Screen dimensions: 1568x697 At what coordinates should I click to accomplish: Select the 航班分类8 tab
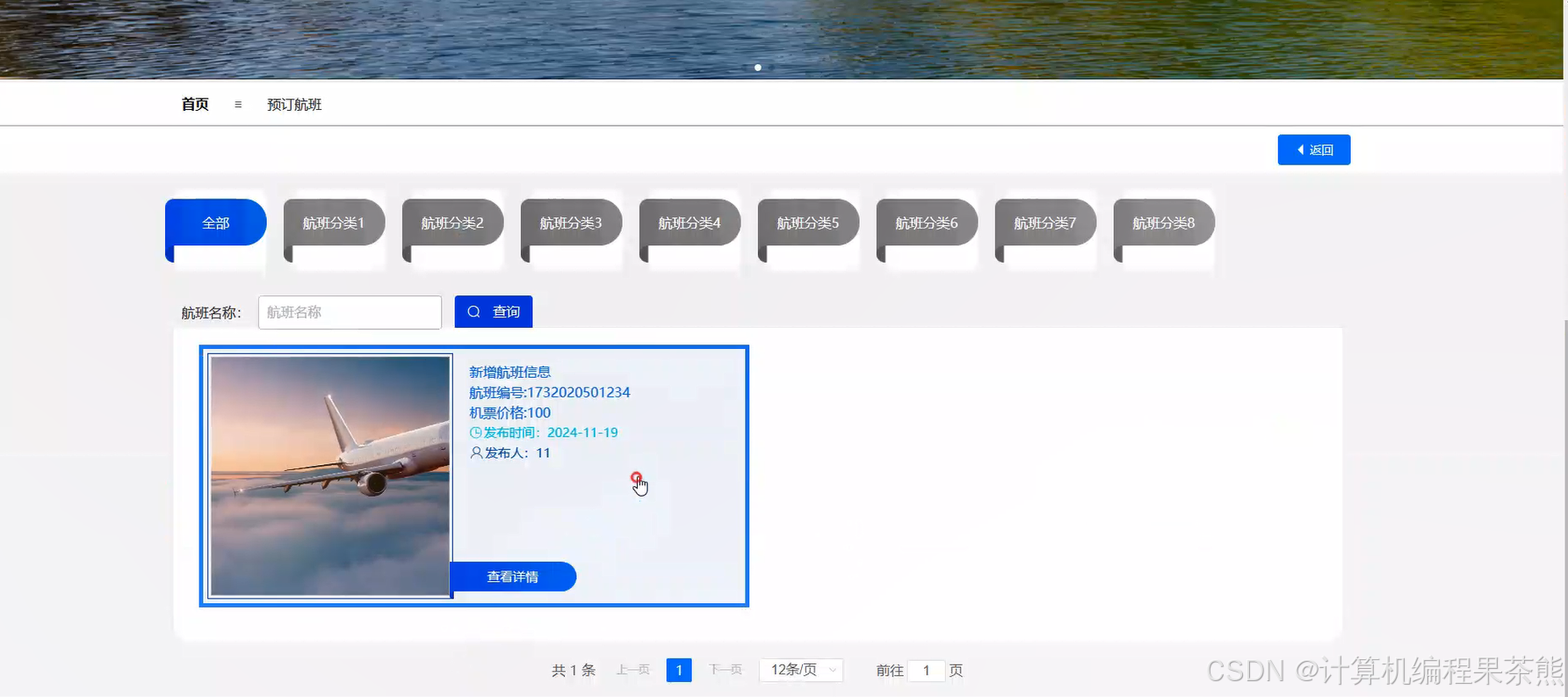click(1164, 223)
